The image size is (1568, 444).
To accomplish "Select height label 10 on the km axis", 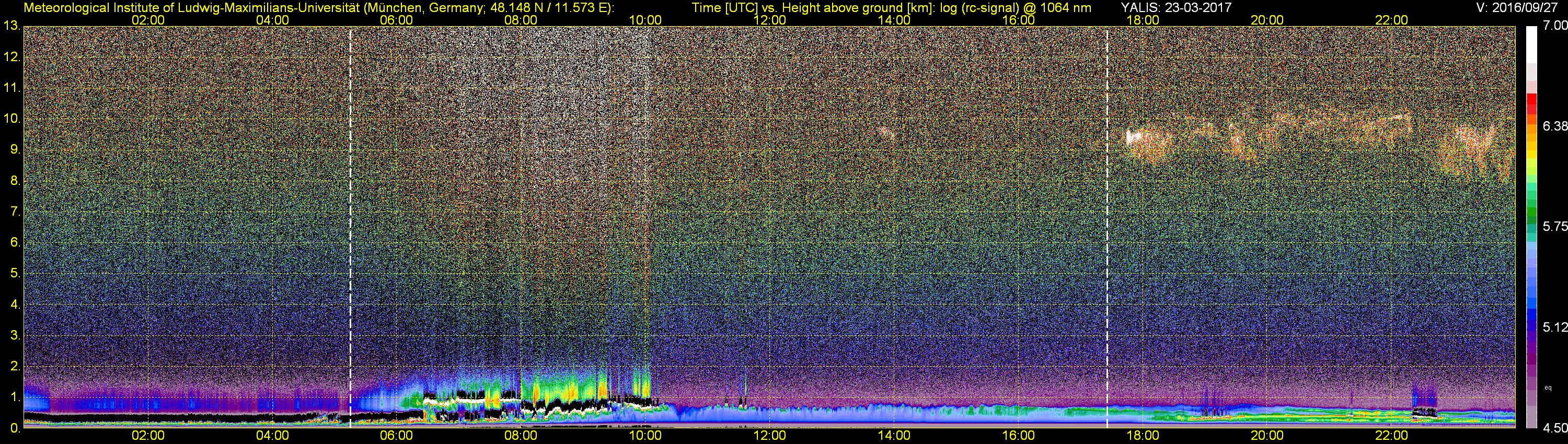I will point(11,119).
